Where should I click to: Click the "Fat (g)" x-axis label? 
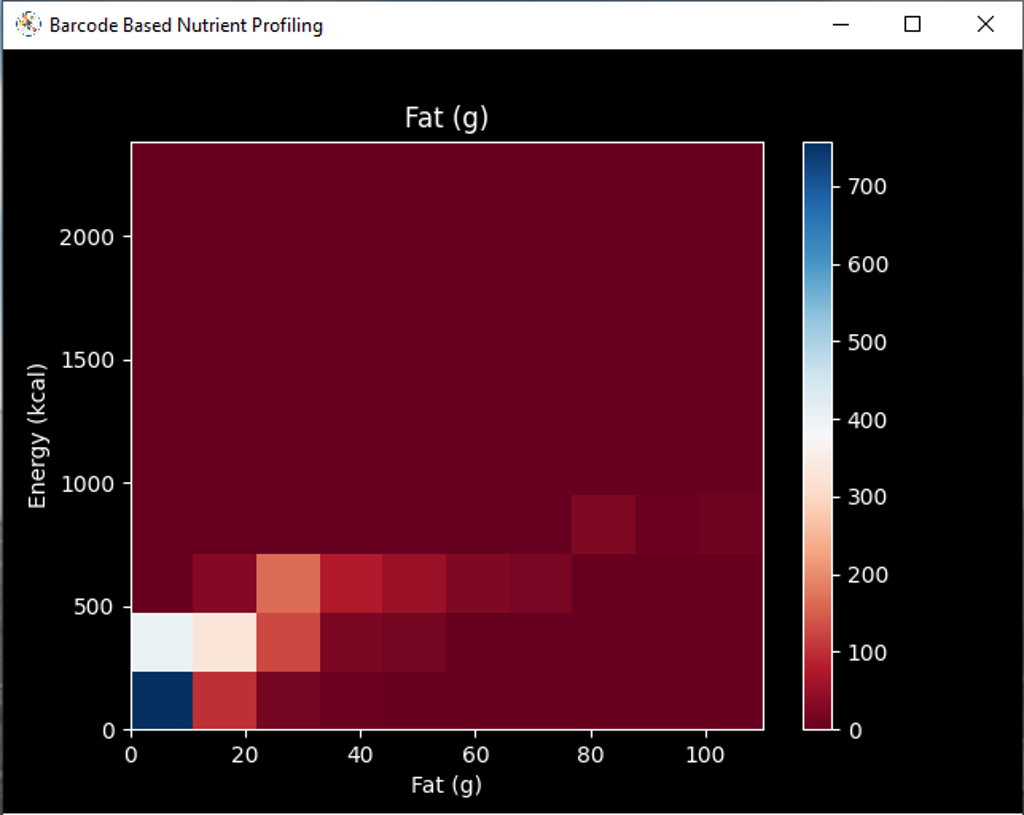pos(446,785)
